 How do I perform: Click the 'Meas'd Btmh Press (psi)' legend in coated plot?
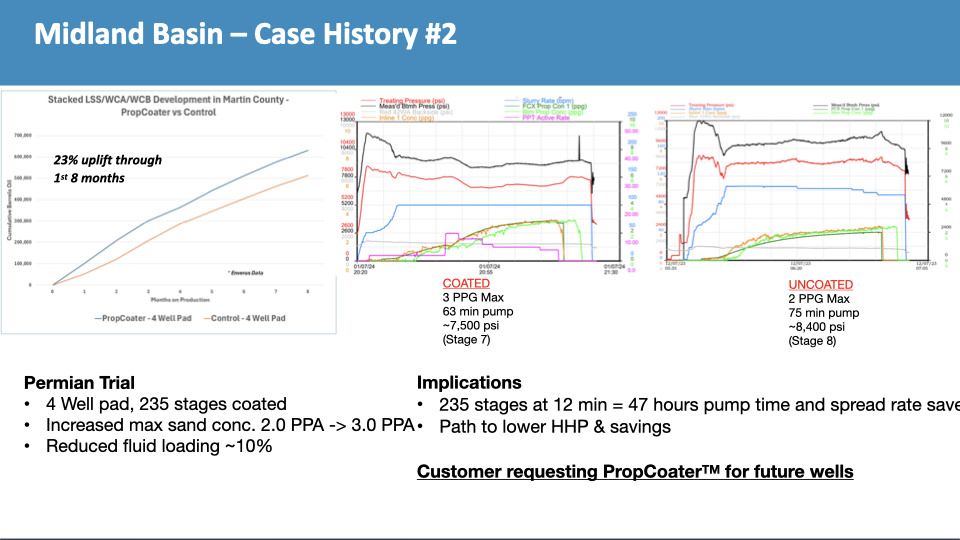414,107
